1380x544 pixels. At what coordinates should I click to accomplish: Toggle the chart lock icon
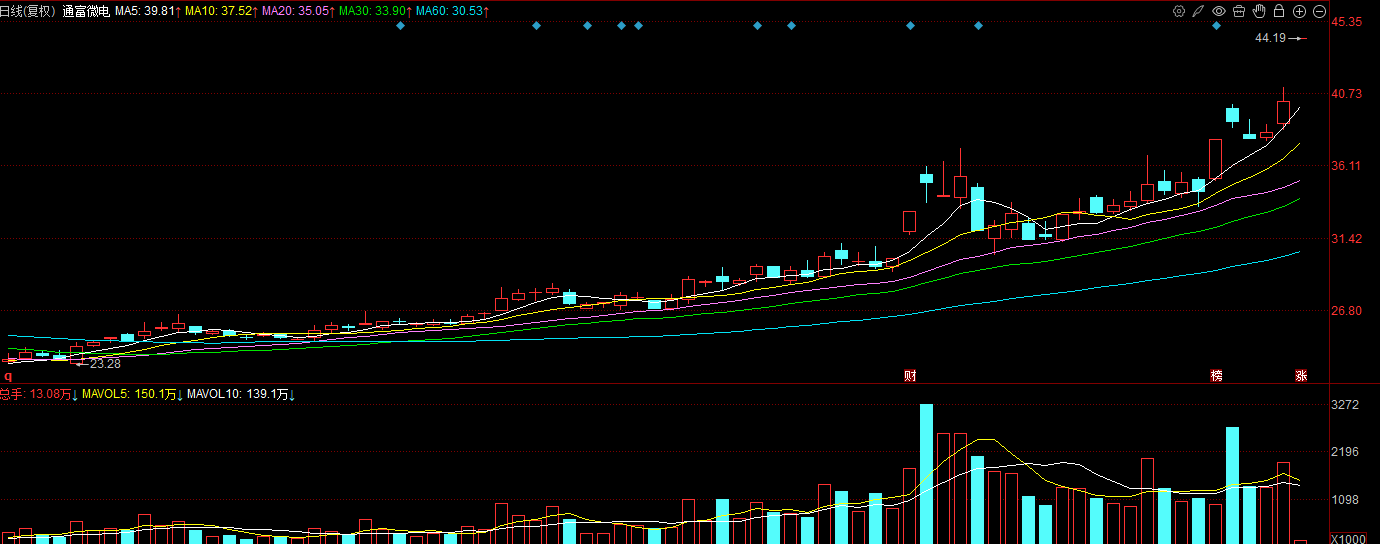[1279, 11]
